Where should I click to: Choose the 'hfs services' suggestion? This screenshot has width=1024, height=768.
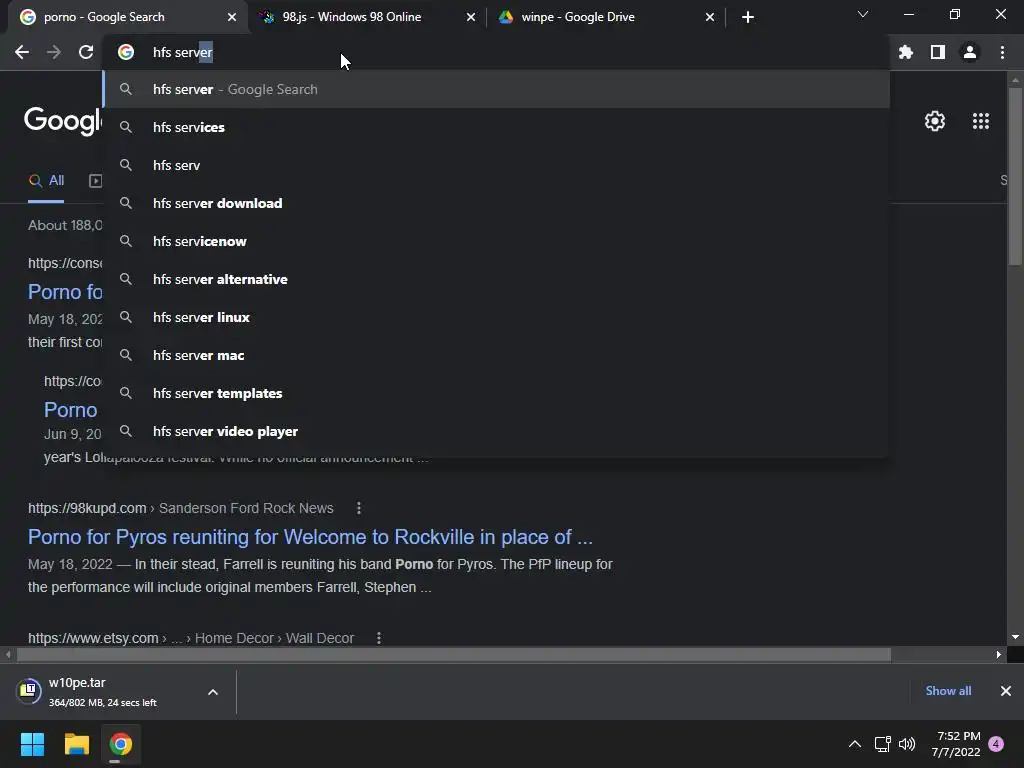pyautogui.click(x=496, y=127)
